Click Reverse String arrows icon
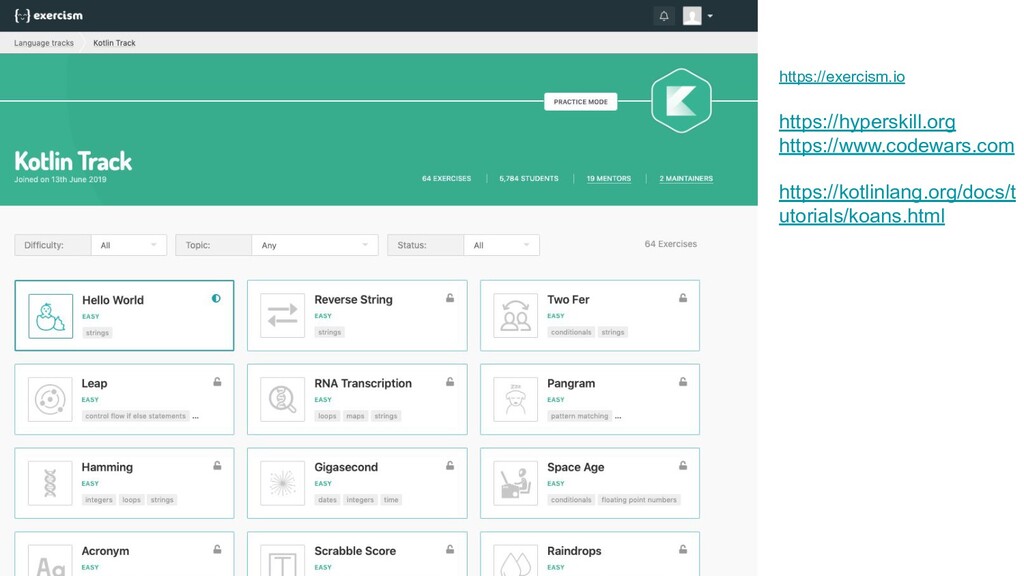 coord(282,315)
